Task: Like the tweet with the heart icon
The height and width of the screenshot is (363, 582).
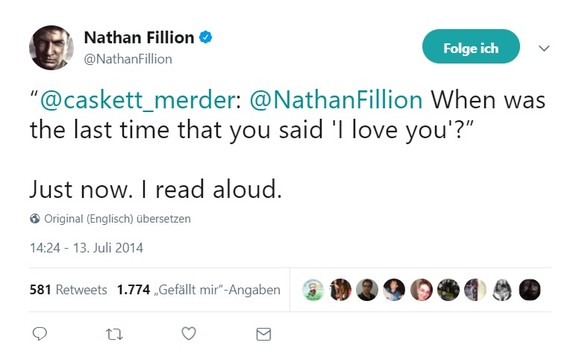Action: click(x=189, y=333)
